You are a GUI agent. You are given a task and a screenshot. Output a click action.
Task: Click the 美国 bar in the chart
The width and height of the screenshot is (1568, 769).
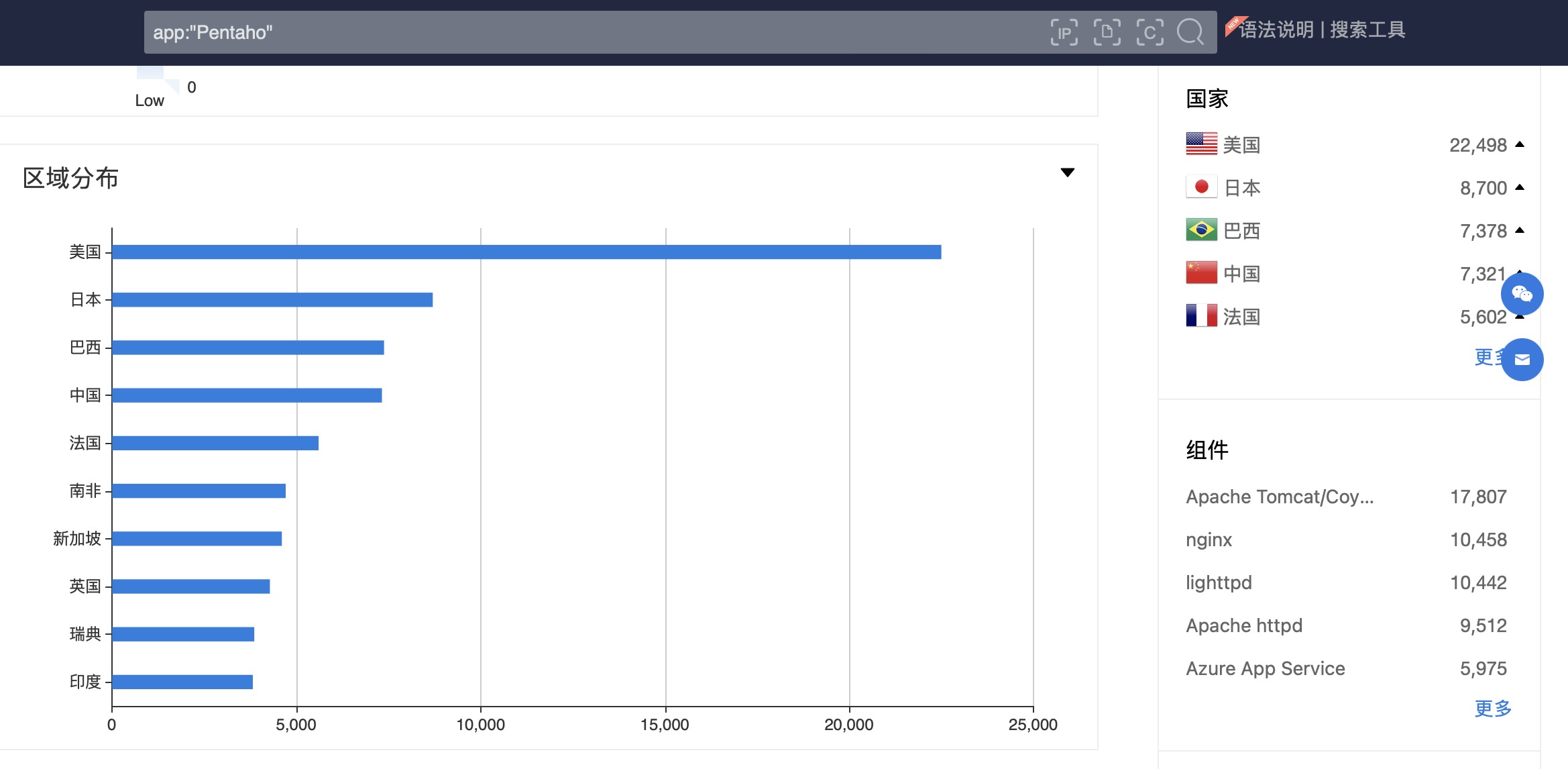(x=526, y=252)
